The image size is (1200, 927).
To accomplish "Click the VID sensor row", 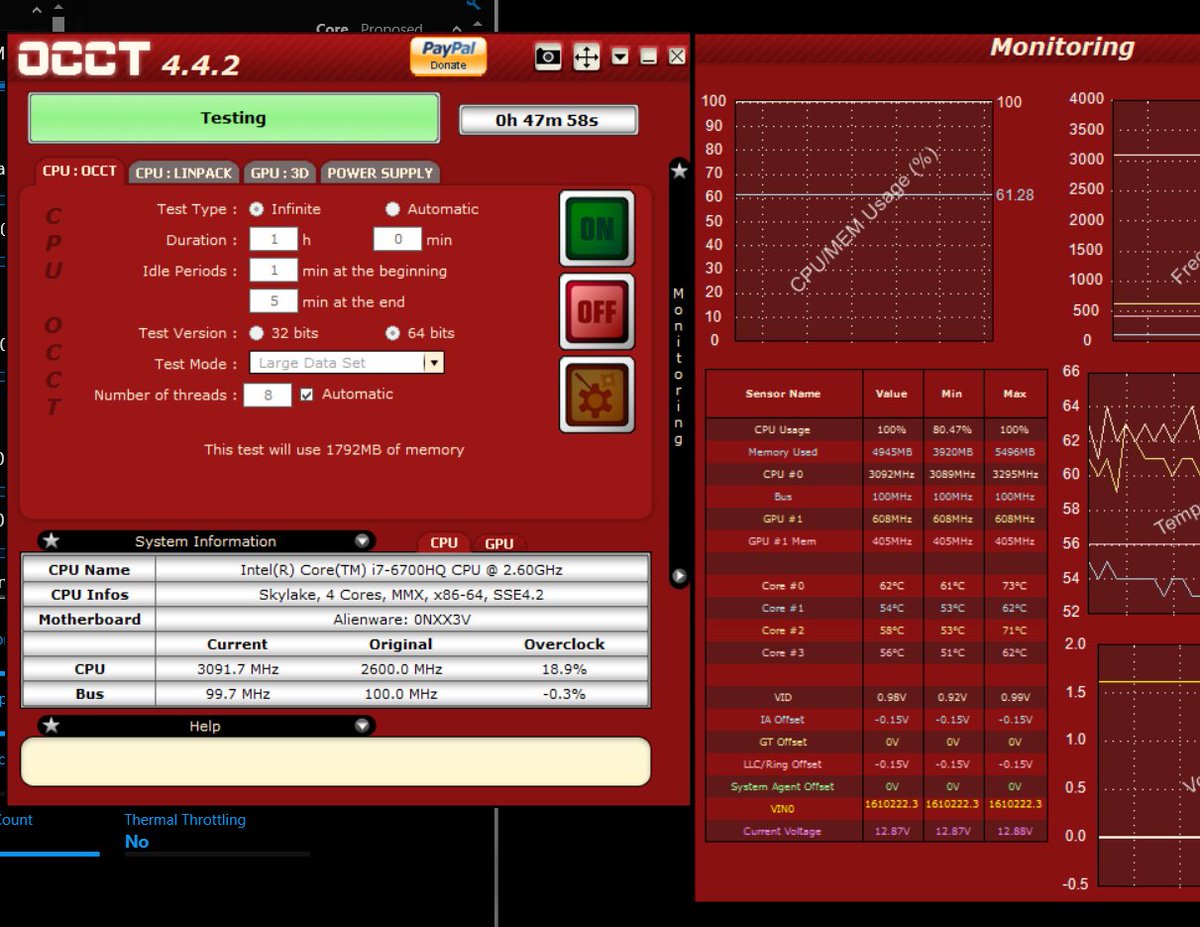I will (876, 697).
